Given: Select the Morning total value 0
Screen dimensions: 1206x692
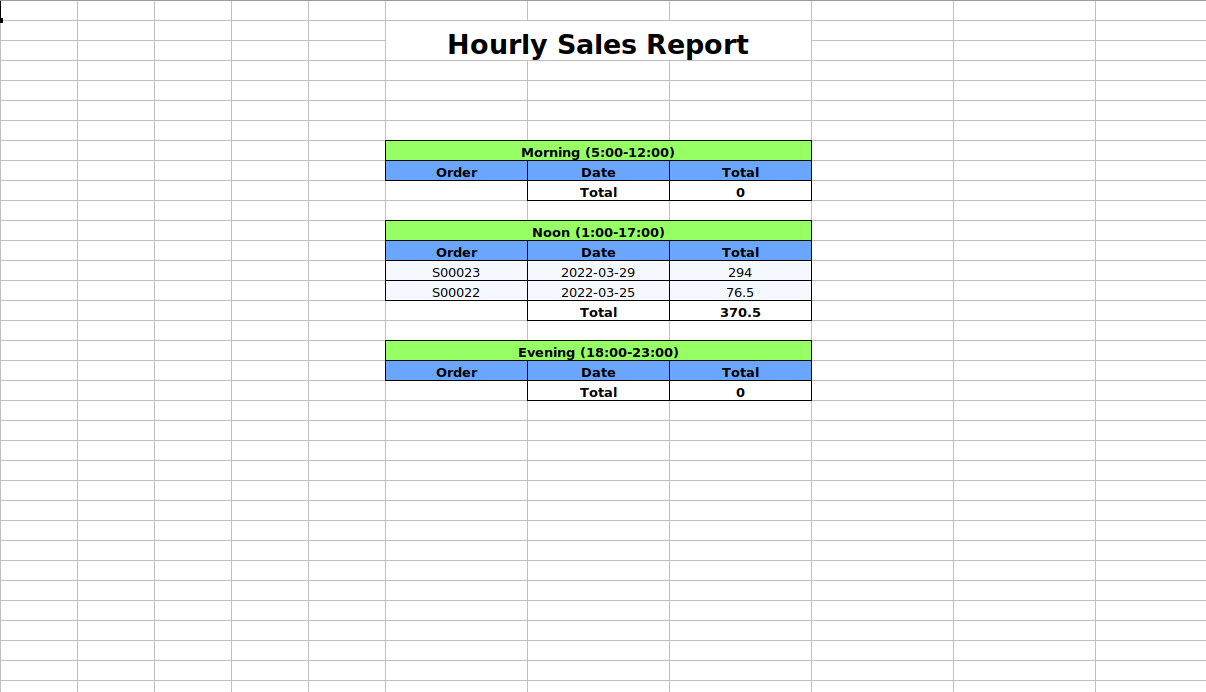Looking at the screenshot, I should [740, 192].
